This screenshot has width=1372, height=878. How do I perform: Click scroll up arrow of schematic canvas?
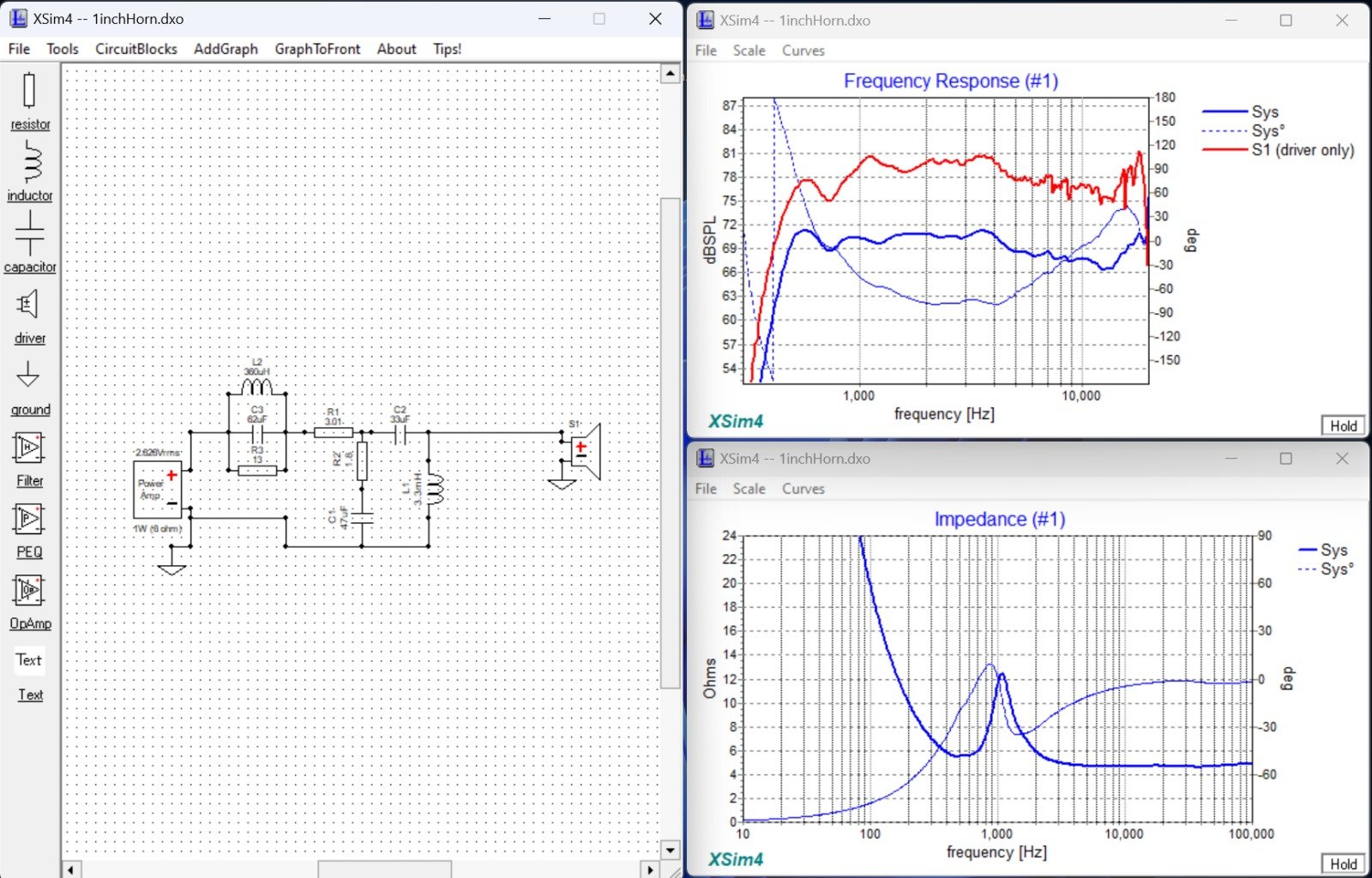[671, 73]
